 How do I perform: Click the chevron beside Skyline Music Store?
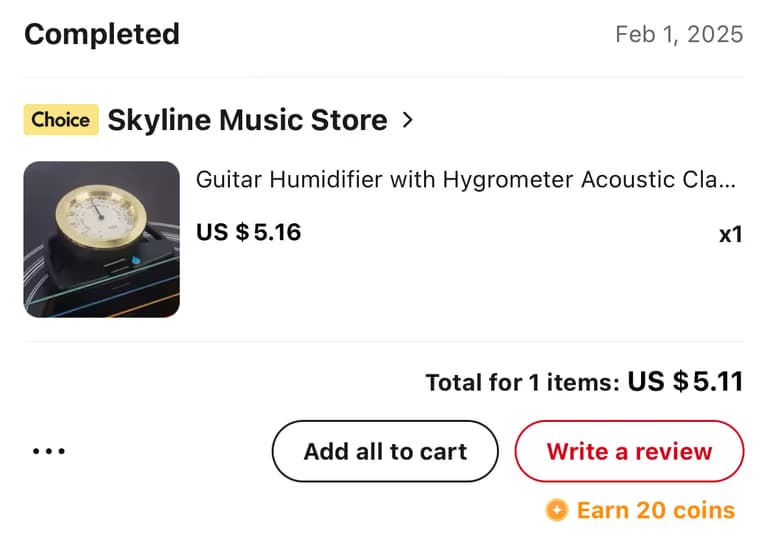point(407,120)
